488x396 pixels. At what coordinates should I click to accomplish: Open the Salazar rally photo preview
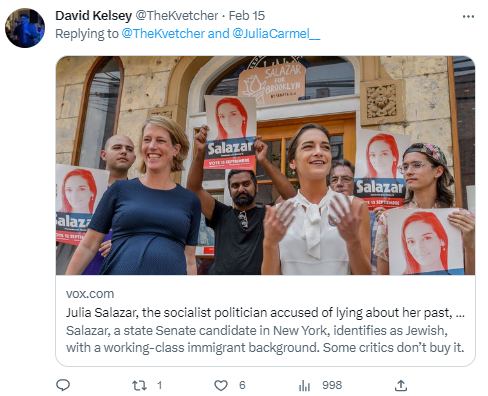(x=265, y=165)
